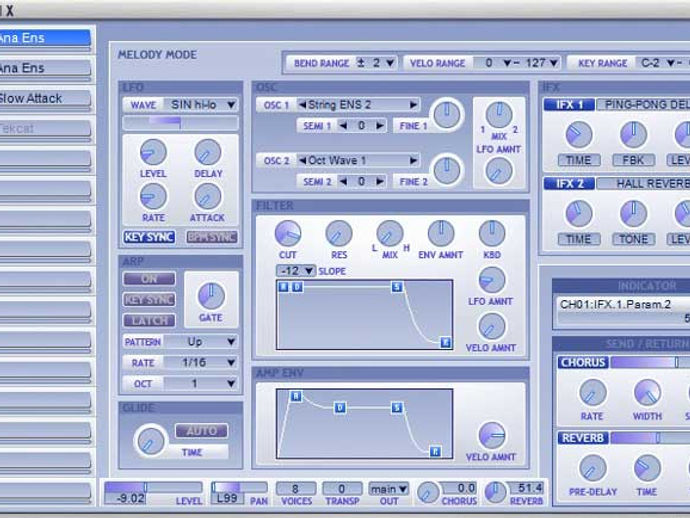Adjust the filter VELO AMNT knob
690x518 pixels.
click(x=492, y=327)
